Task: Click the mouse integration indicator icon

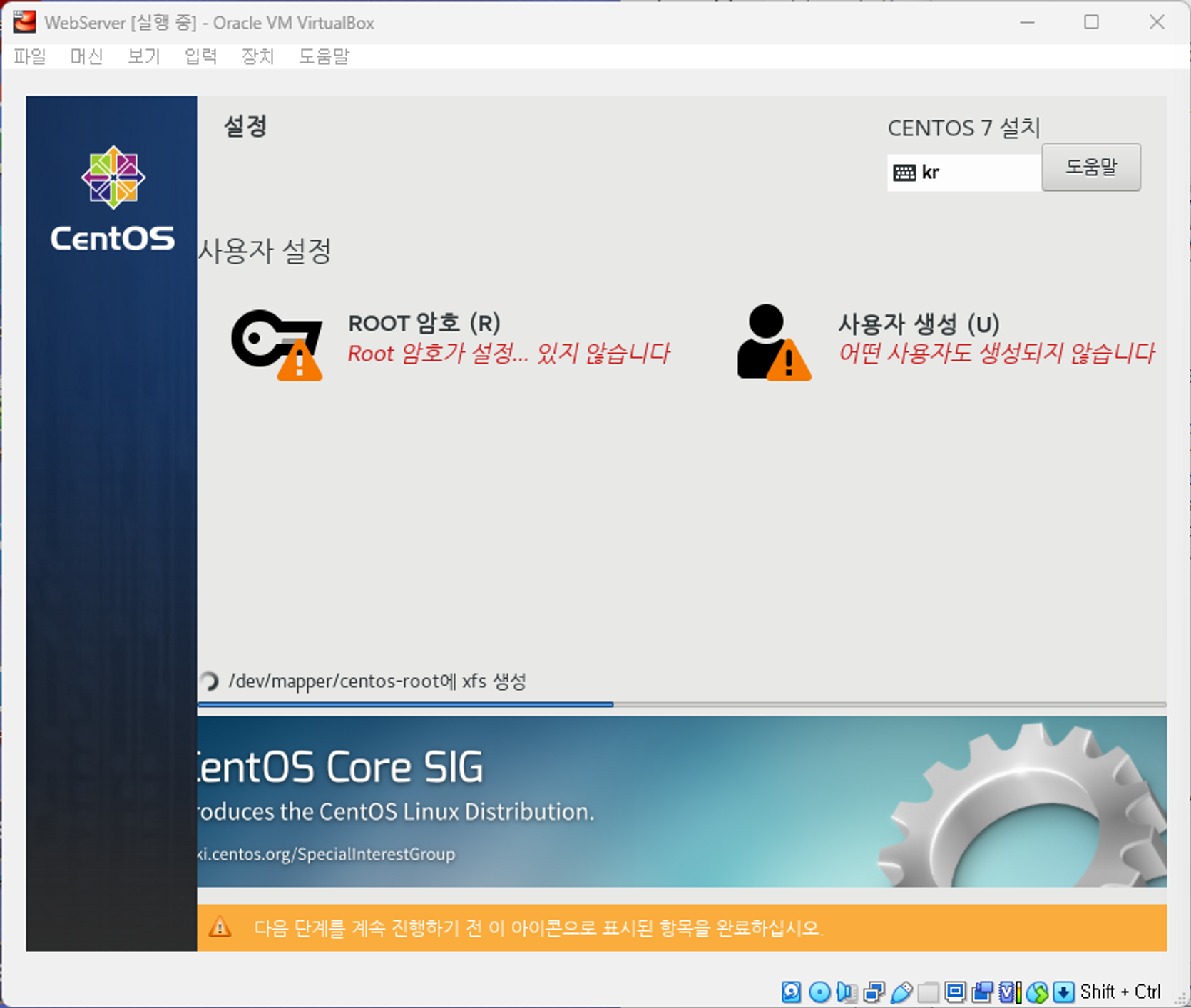Action: tap(1037, 992)
